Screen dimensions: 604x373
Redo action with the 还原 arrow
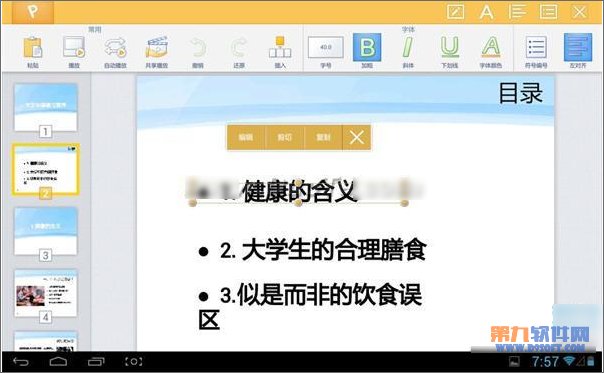click(239, 48)
